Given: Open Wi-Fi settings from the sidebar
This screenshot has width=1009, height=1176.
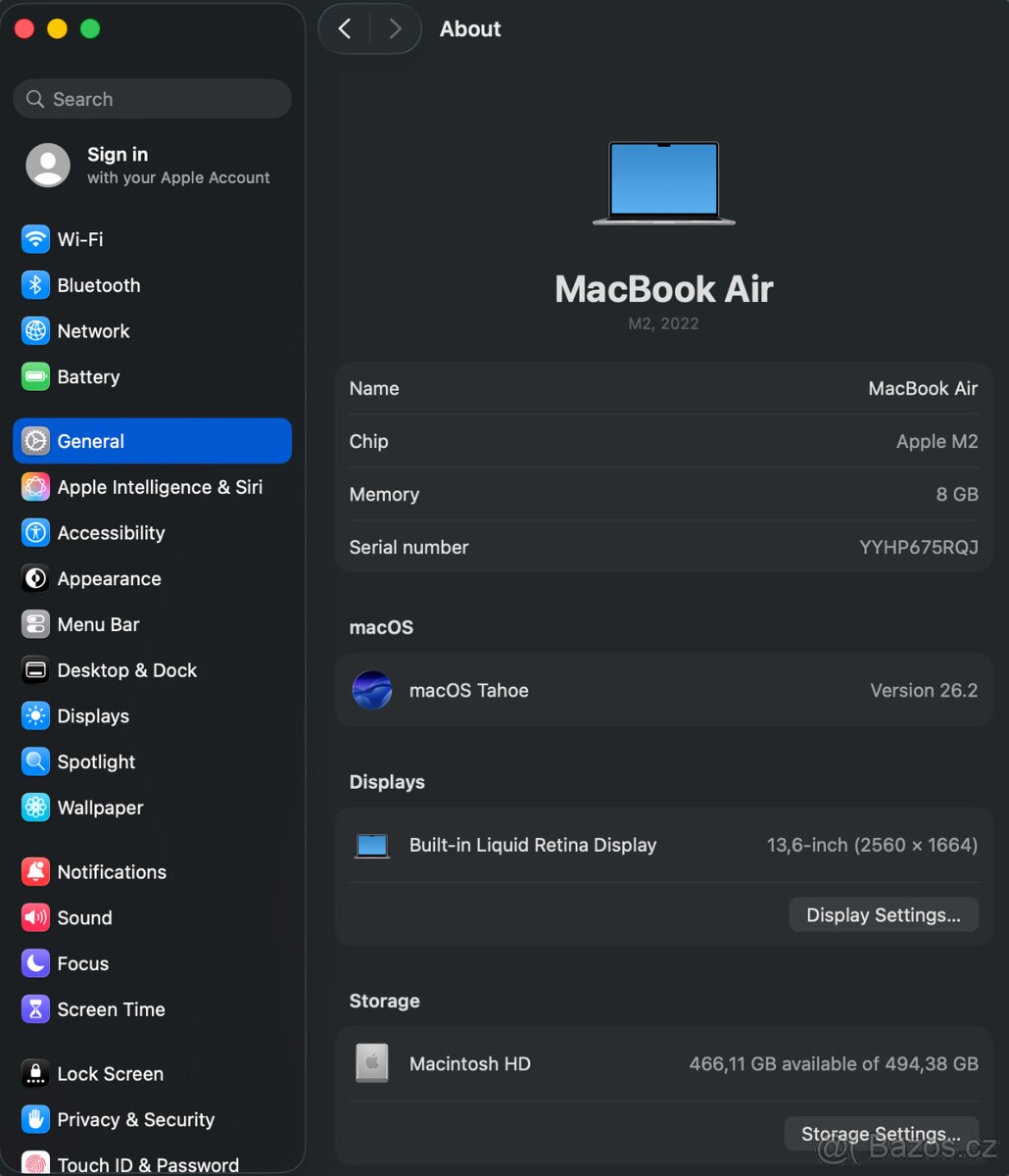Looking at the screenshot, I should [80, 239].
